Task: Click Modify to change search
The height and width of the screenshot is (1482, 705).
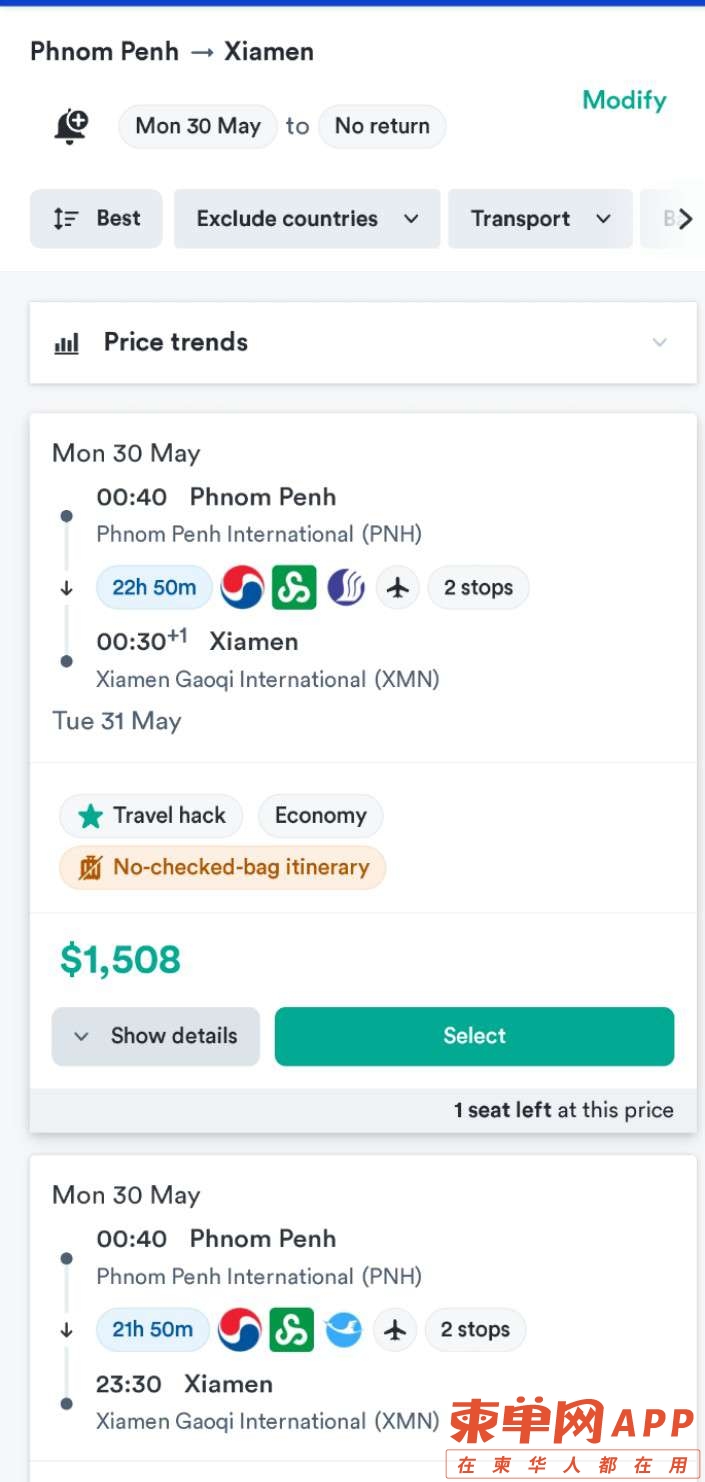Action: click(x=624, y=100)
